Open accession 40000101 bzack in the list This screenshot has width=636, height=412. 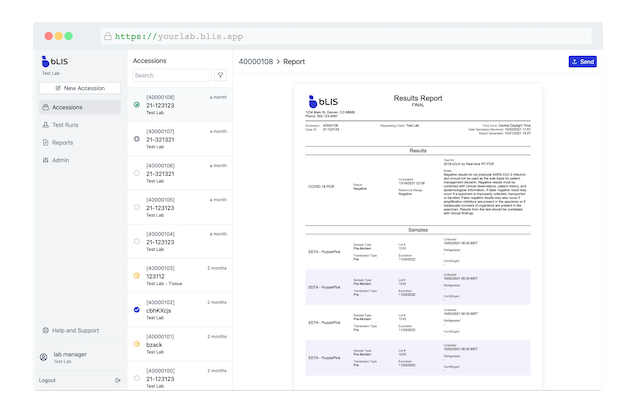point(180,344)
